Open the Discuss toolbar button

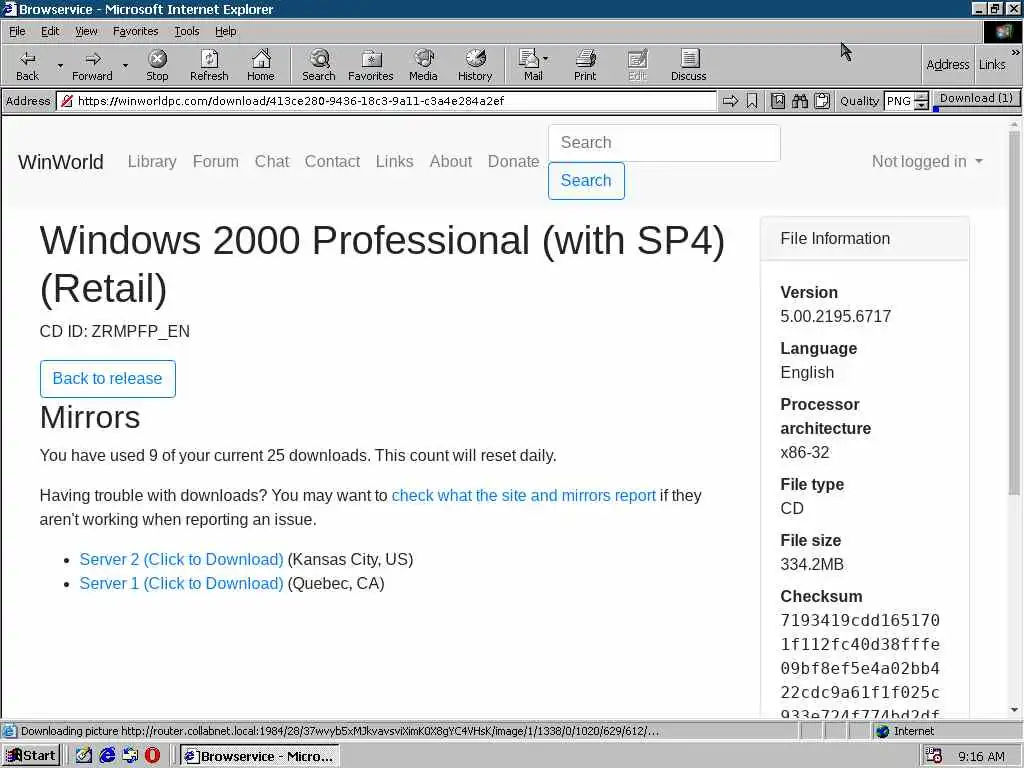coord(689,65)
